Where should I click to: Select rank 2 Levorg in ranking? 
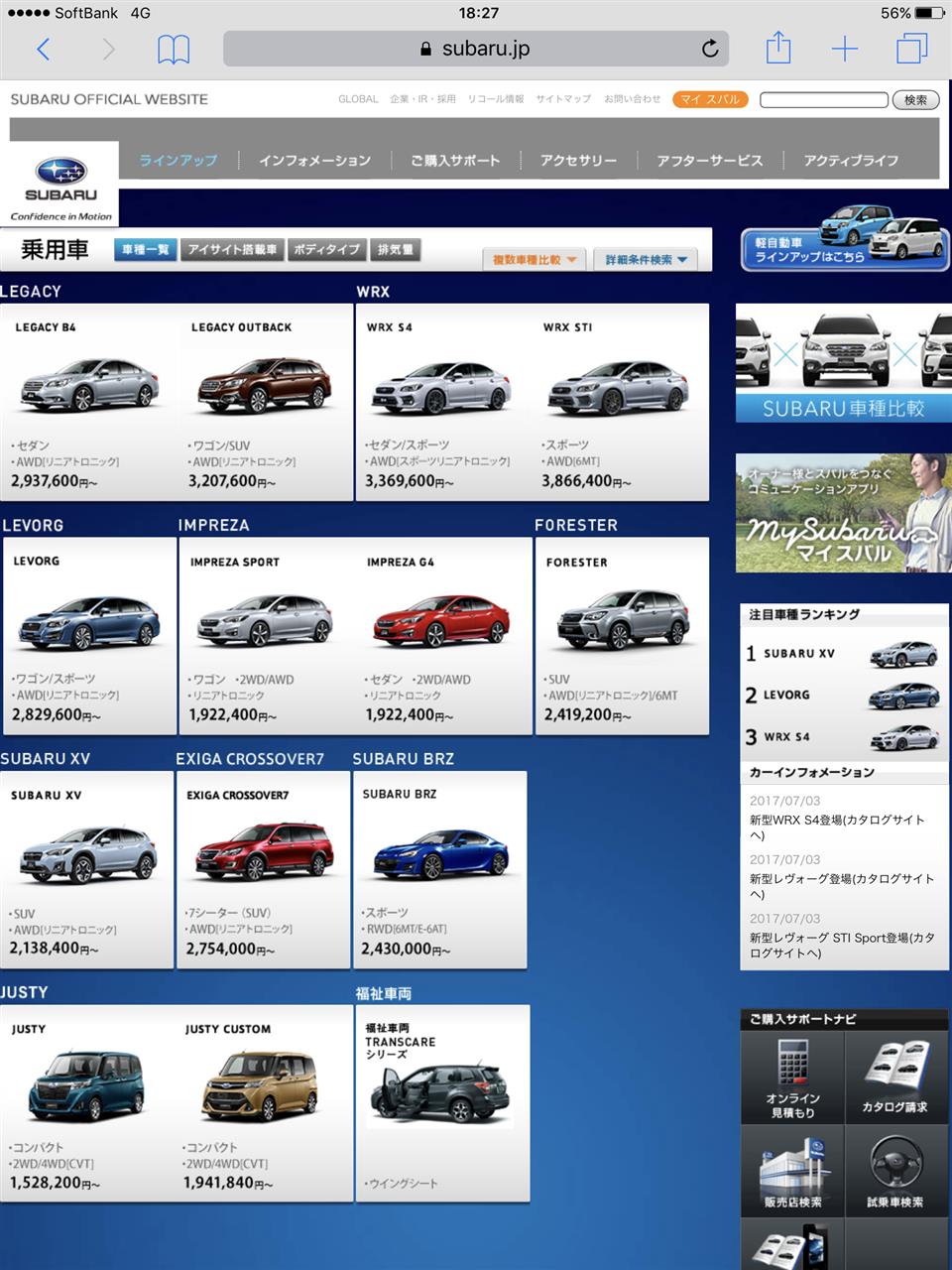click(842, 696)
